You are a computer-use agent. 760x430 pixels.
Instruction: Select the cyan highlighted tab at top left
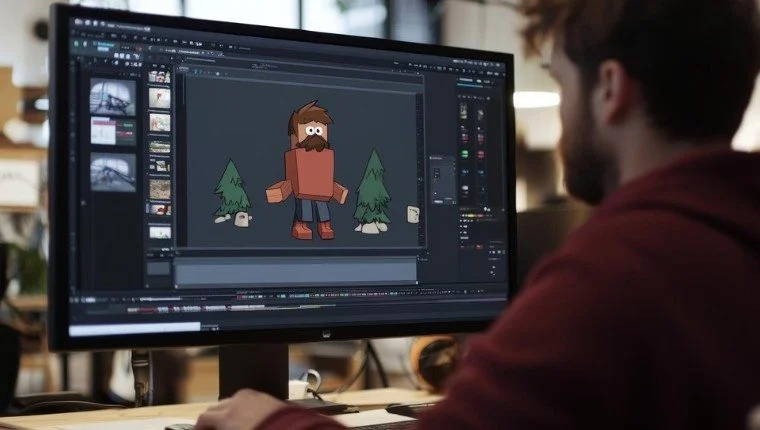104,46
